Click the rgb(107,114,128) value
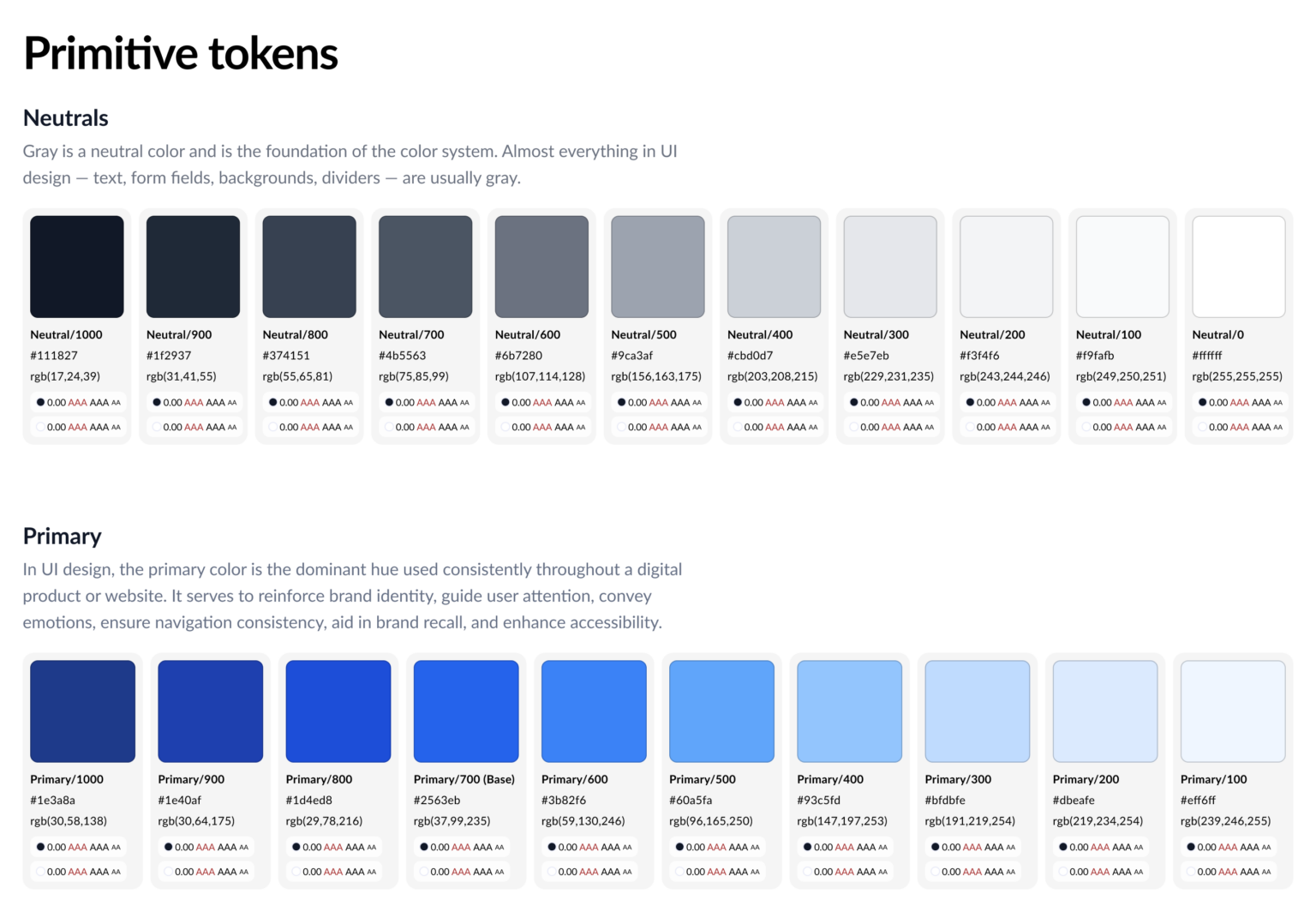Screen dimensions: 1316x912 540,376
